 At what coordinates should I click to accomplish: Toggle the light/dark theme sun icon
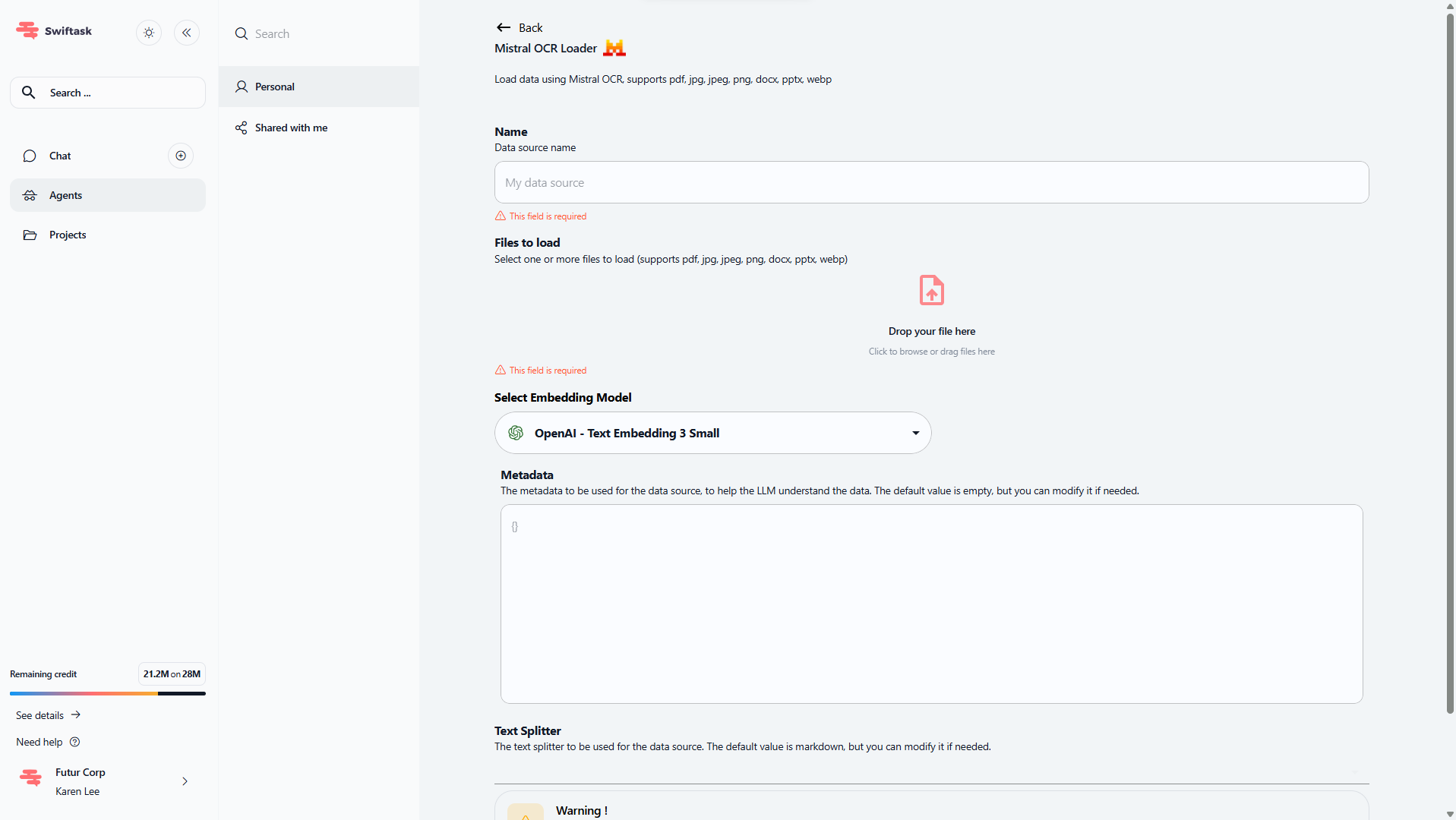coord(149,33)
